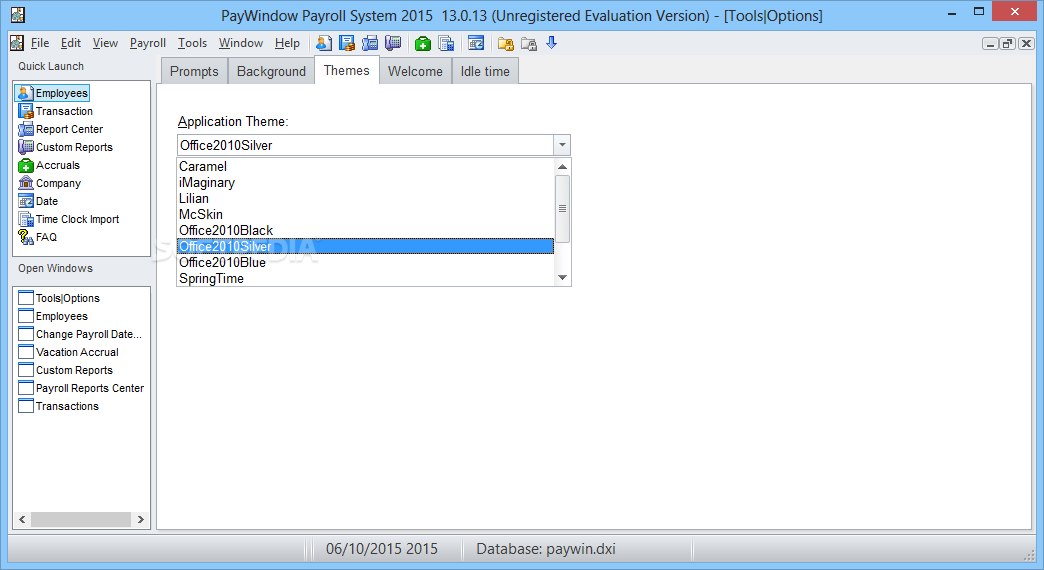1044x570 pixels.
Task: Open FAQ from Quick Launch
Action: tap(37, 237)
